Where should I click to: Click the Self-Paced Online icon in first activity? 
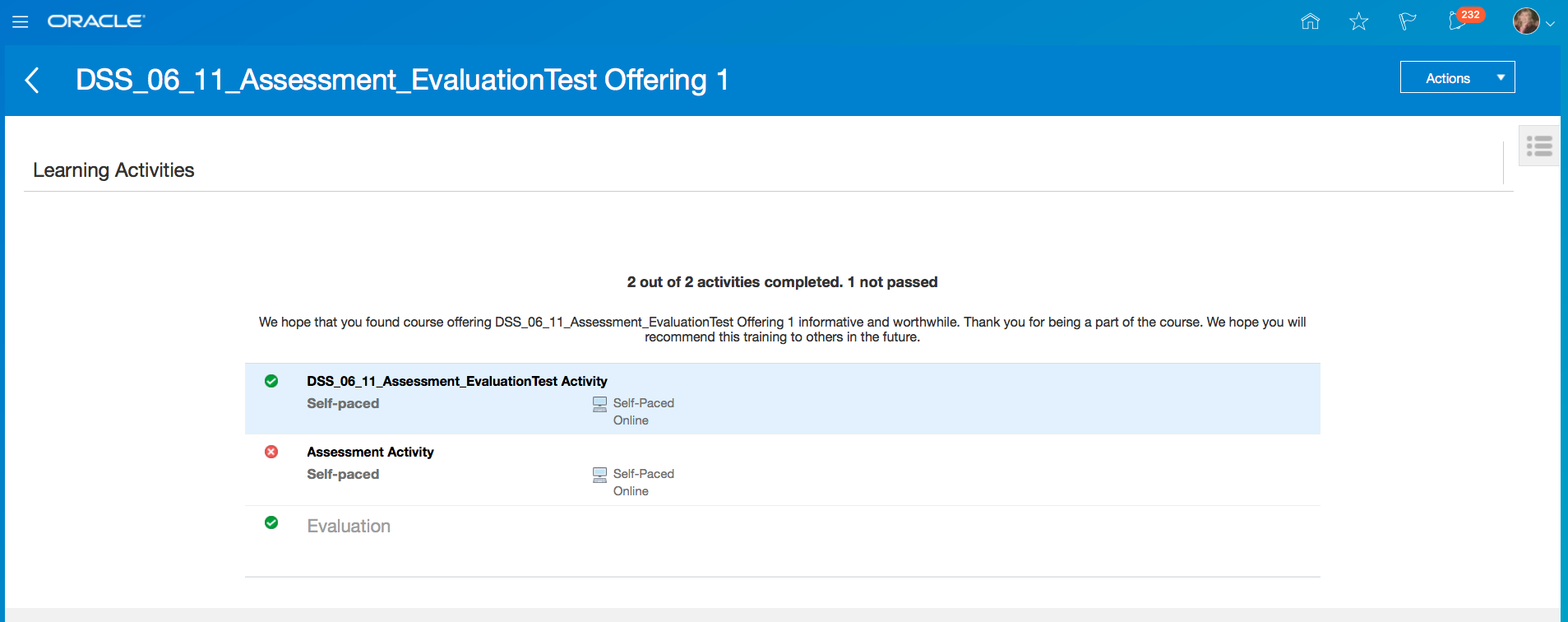[599, 404]
